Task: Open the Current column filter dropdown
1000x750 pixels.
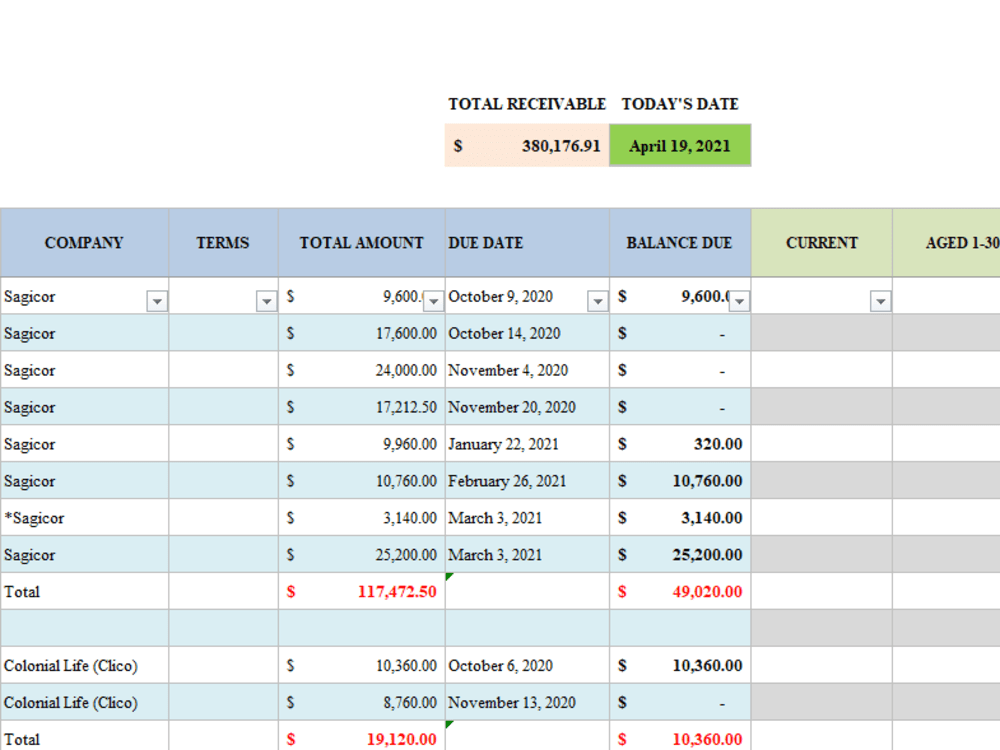Action: pos(881,301)
